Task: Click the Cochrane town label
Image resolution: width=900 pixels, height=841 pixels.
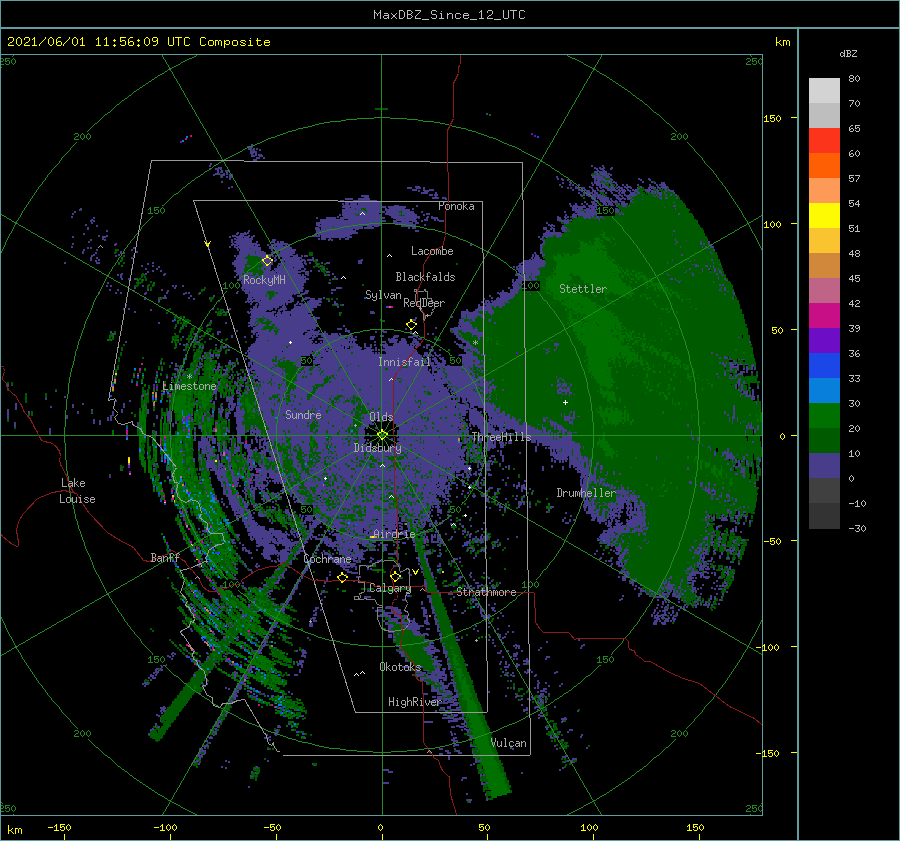Action: (327, 559)
